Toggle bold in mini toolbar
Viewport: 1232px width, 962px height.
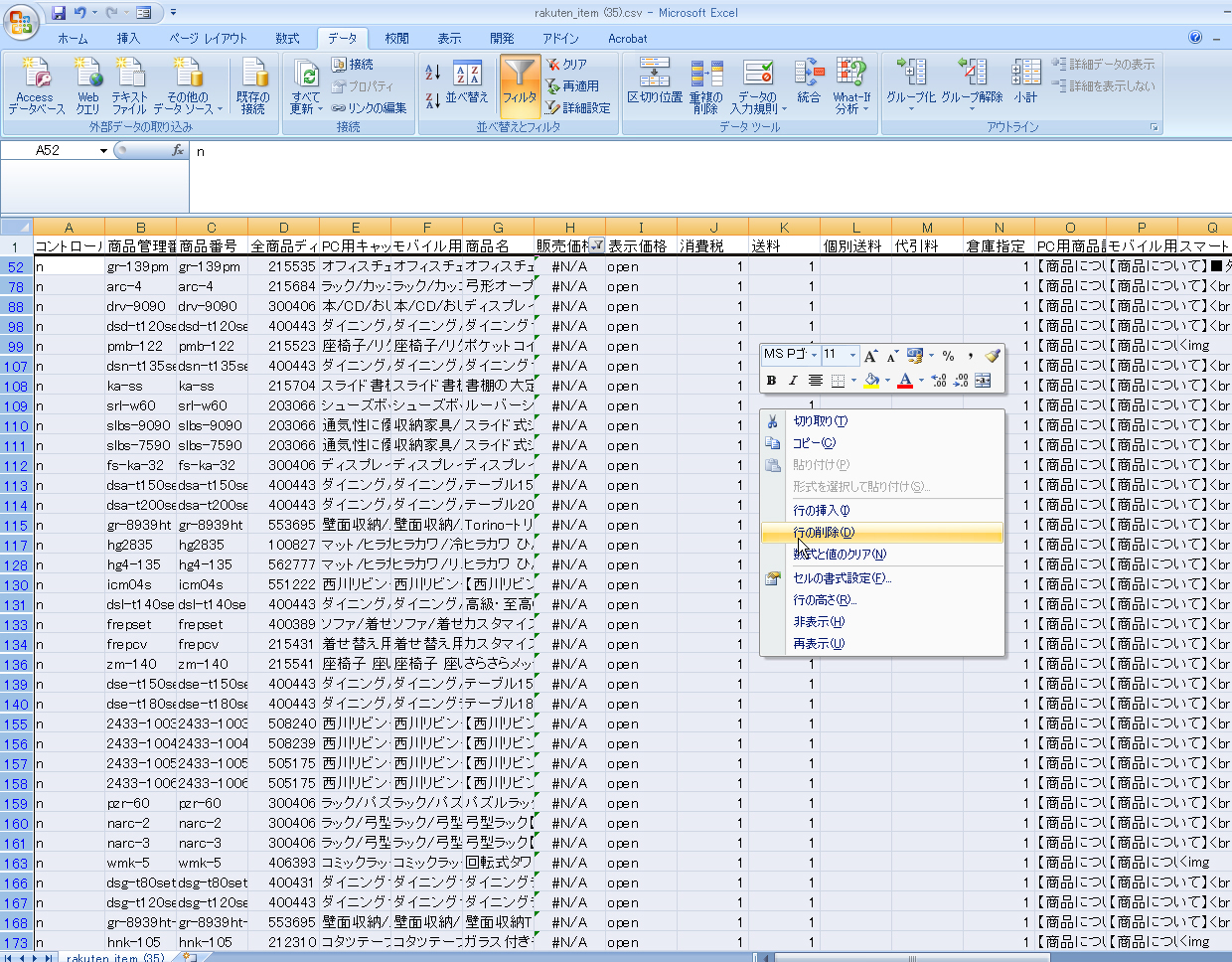coord(772,381)
